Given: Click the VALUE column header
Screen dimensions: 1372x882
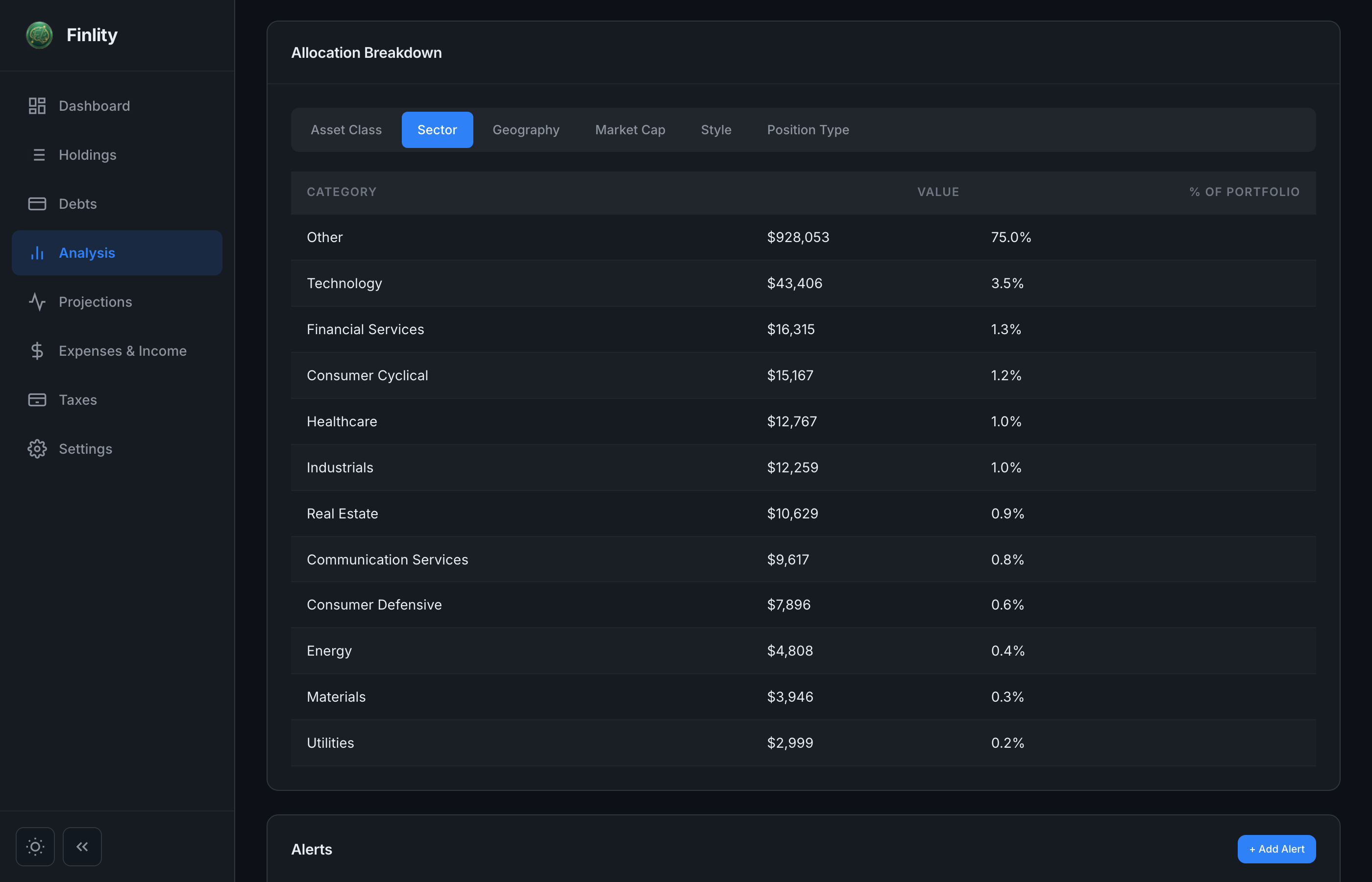Looking at the screenshot, I should (x=938, y=192).
